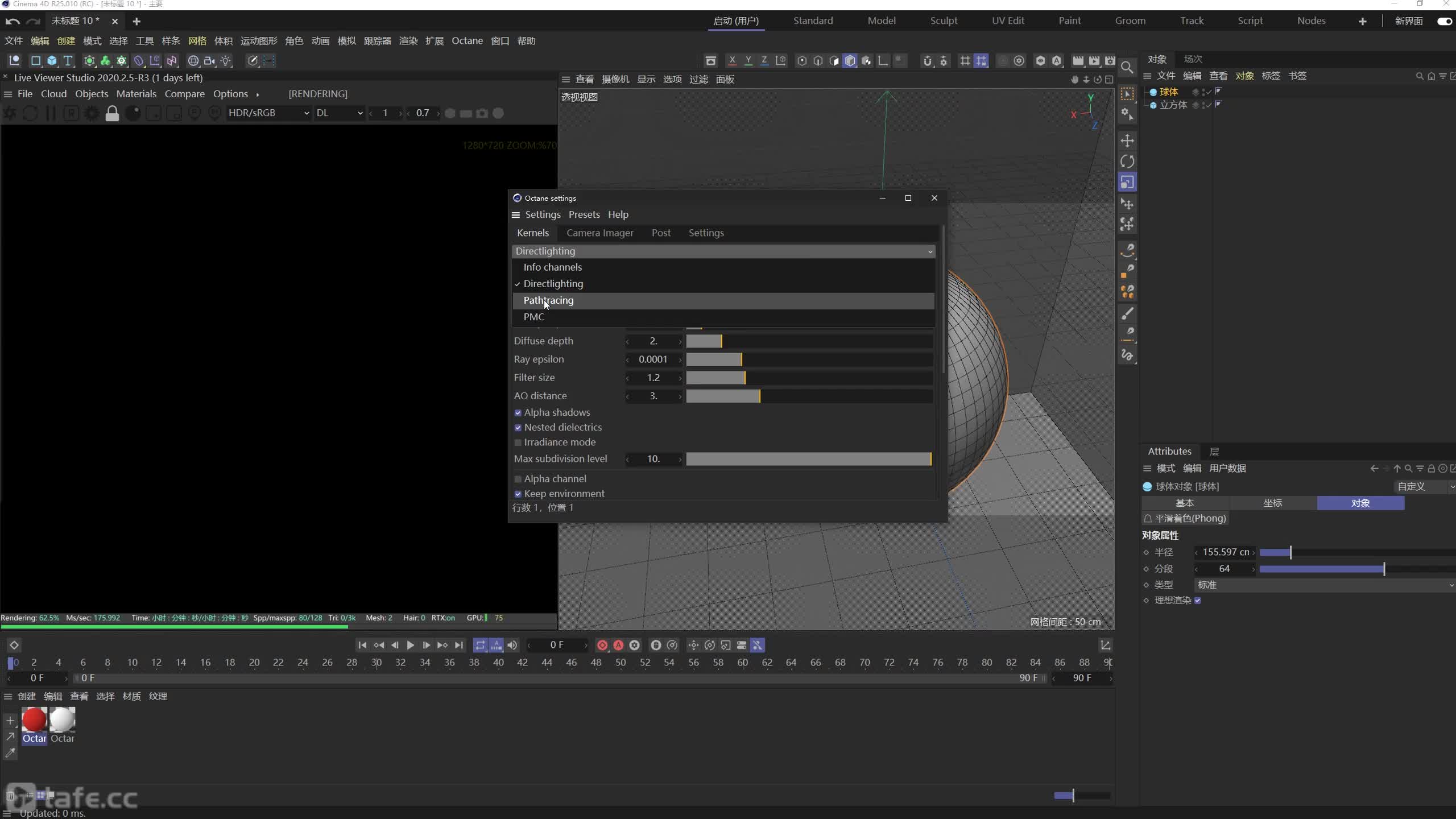
Task: Open Help in Octane settings
Action: point(618,214)
